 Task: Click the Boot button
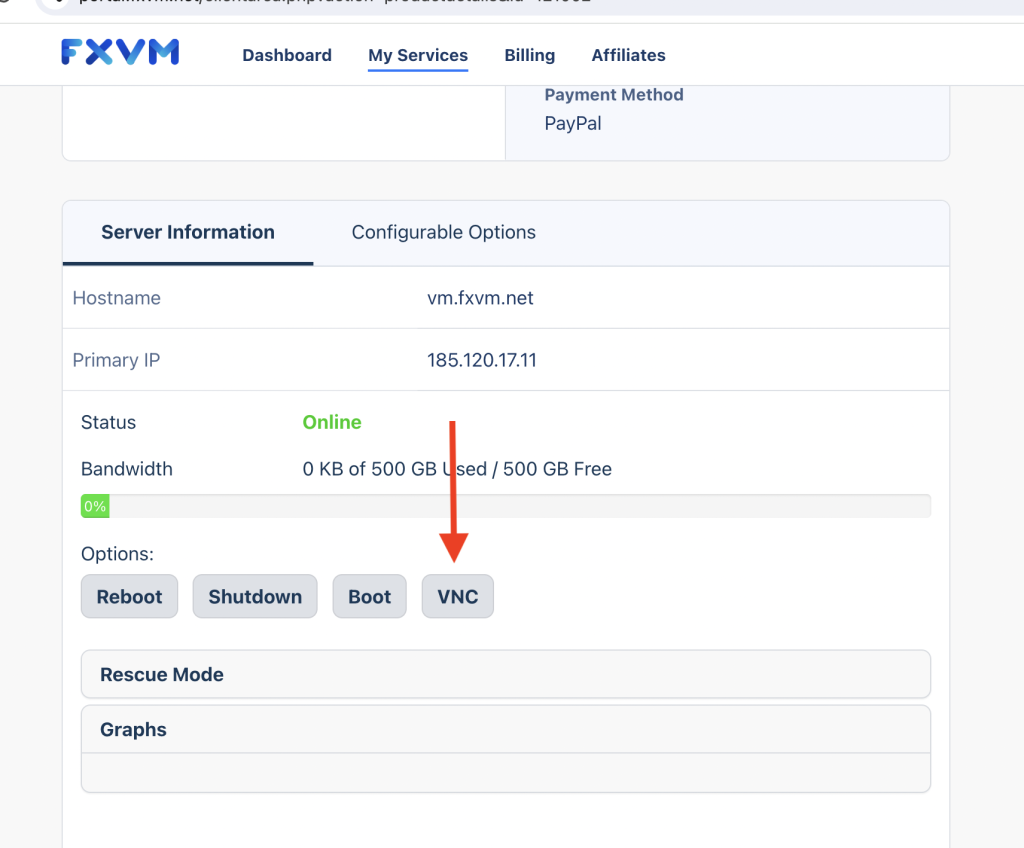coord(370,596)
